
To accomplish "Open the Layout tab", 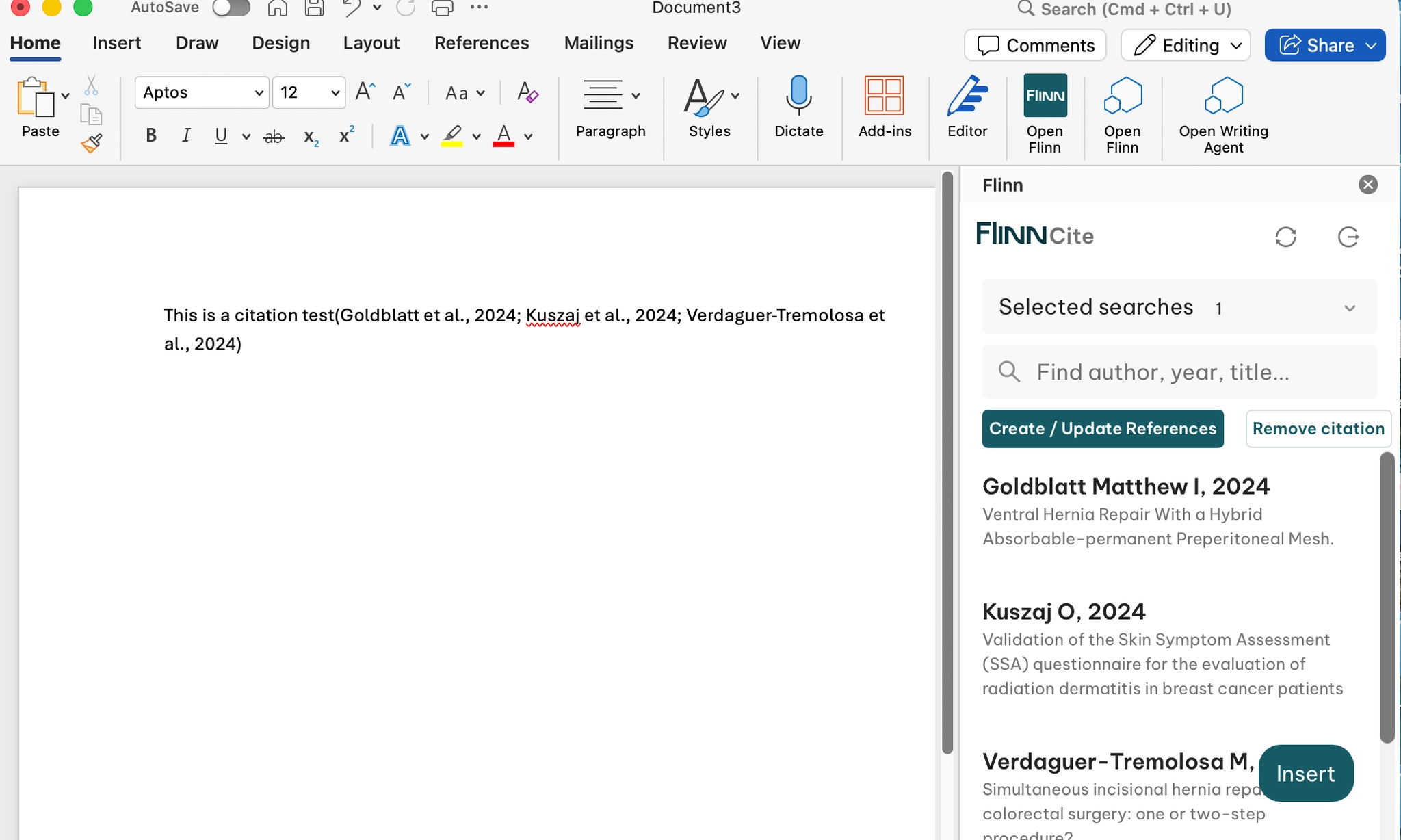I will (371, 43).
